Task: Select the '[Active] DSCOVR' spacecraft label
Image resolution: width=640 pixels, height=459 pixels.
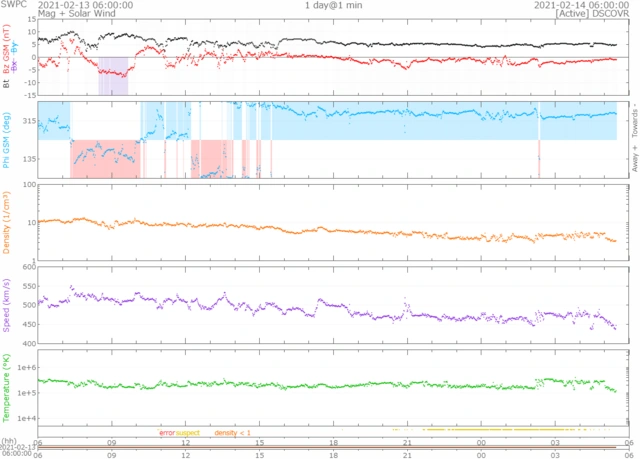Action: point(592,13)
